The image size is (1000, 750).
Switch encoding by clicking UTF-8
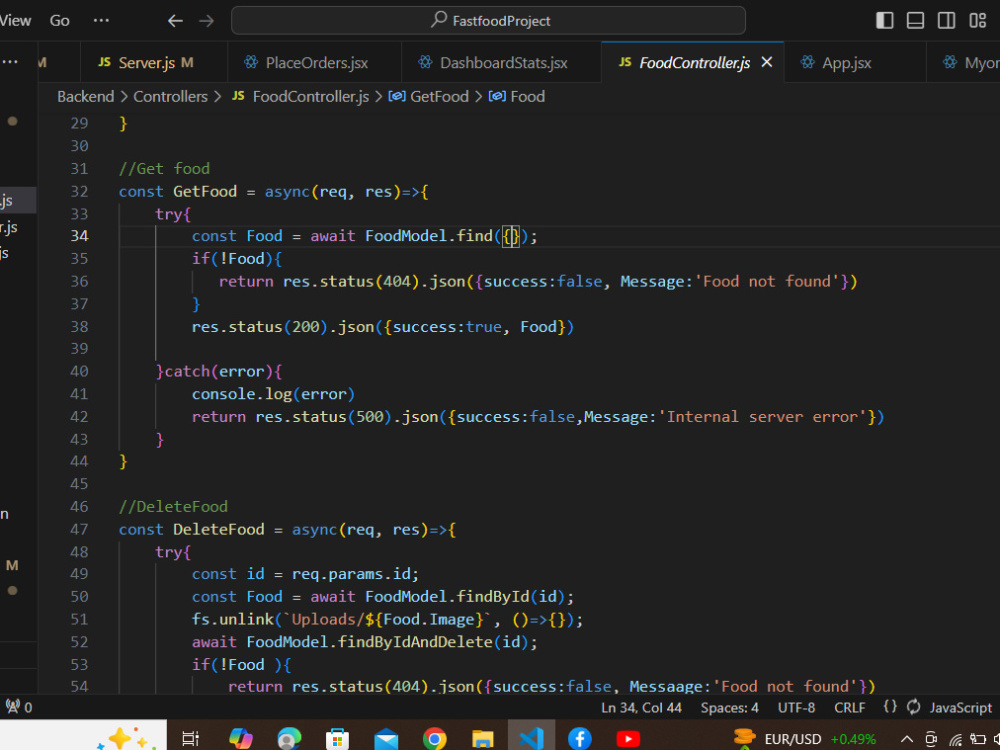click(796, 707)
